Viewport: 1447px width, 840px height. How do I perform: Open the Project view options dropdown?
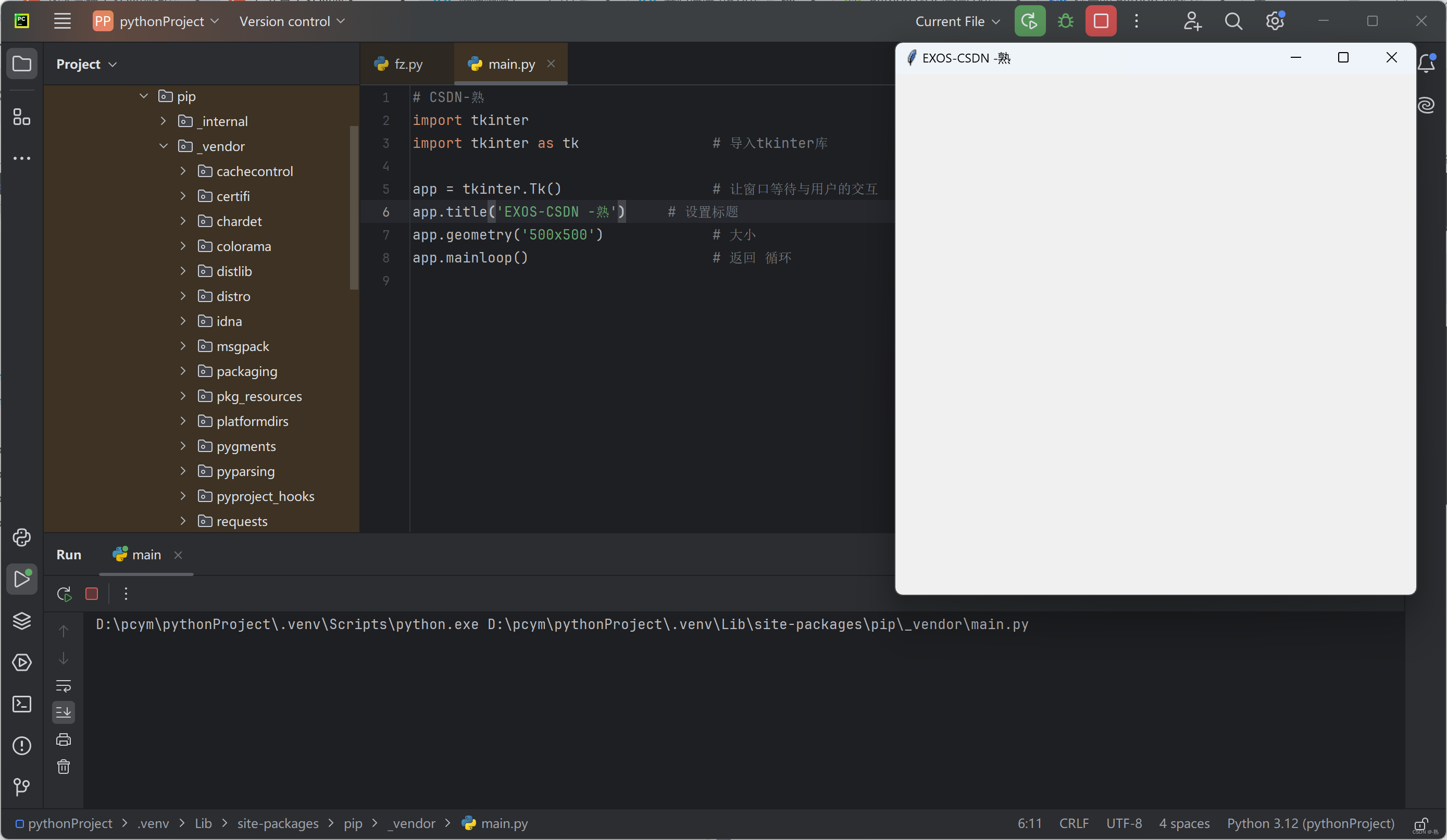(86, 64)
